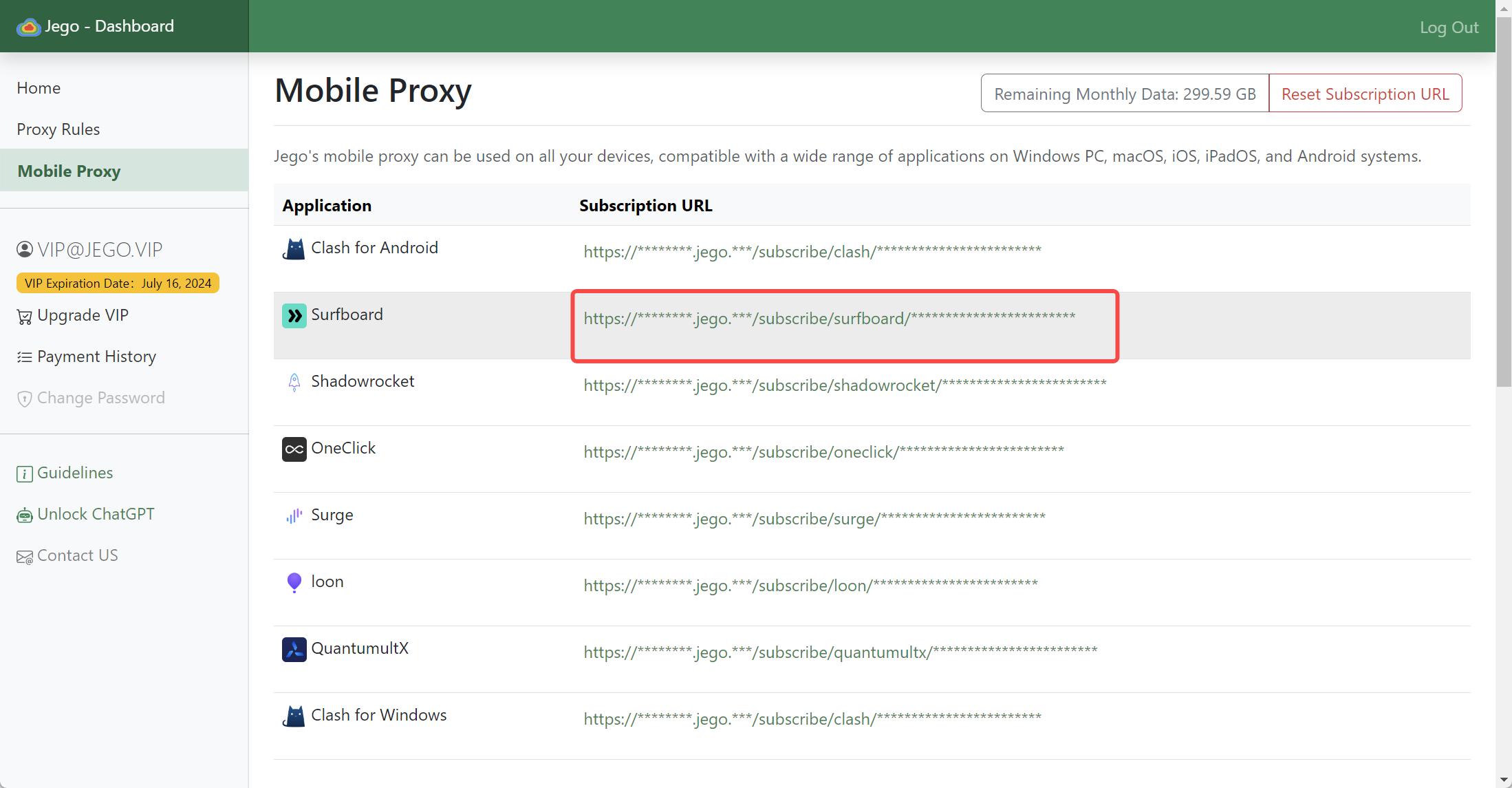The height and width of the screenshot is (788, 1512).
Task: Click the info icon beside Guidelines
Action: (x=25, y=473)
